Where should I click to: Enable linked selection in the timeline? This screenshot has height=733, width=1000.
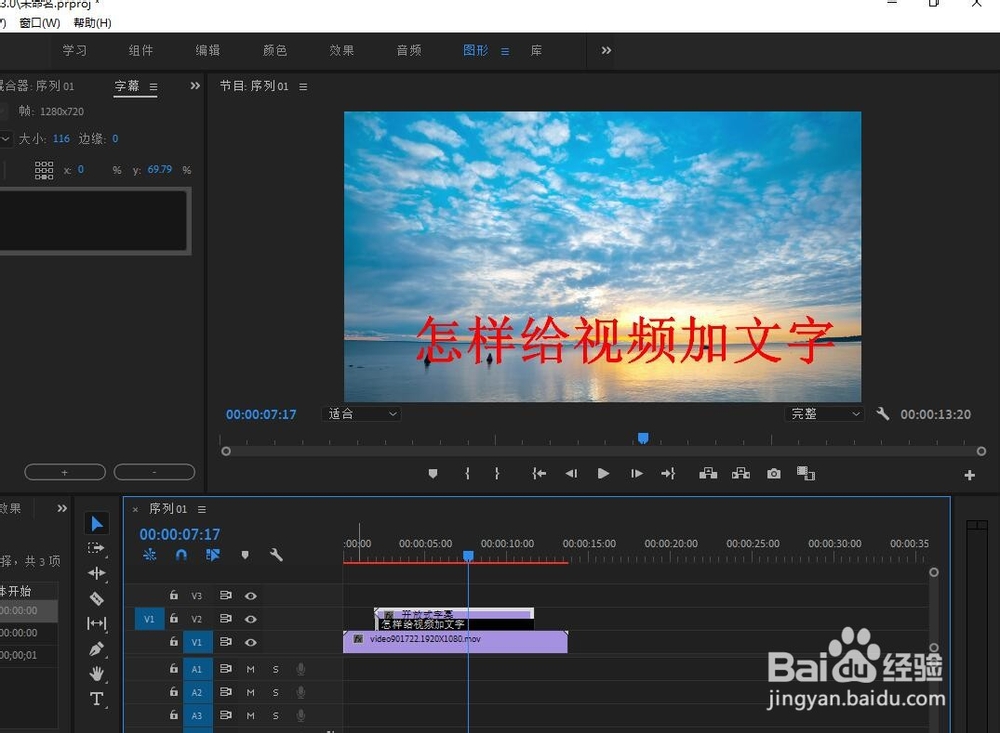(212, 554)
